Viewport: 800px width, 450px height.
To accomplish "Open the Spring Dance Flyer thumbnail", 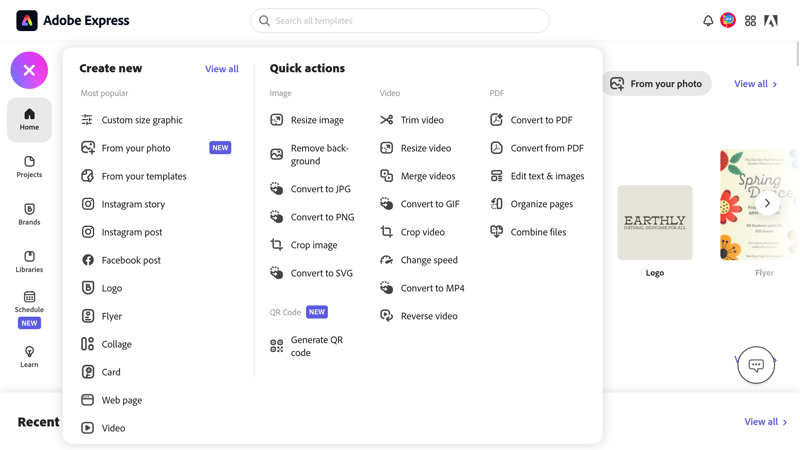I will point(759,205).
